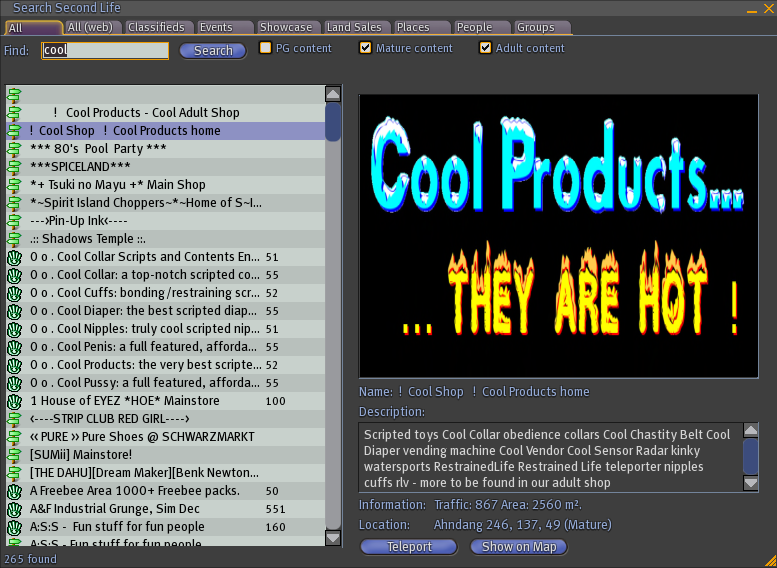Screen dimensions: 777x568
Task: Open the Events tab
Action: pos(224,27)
